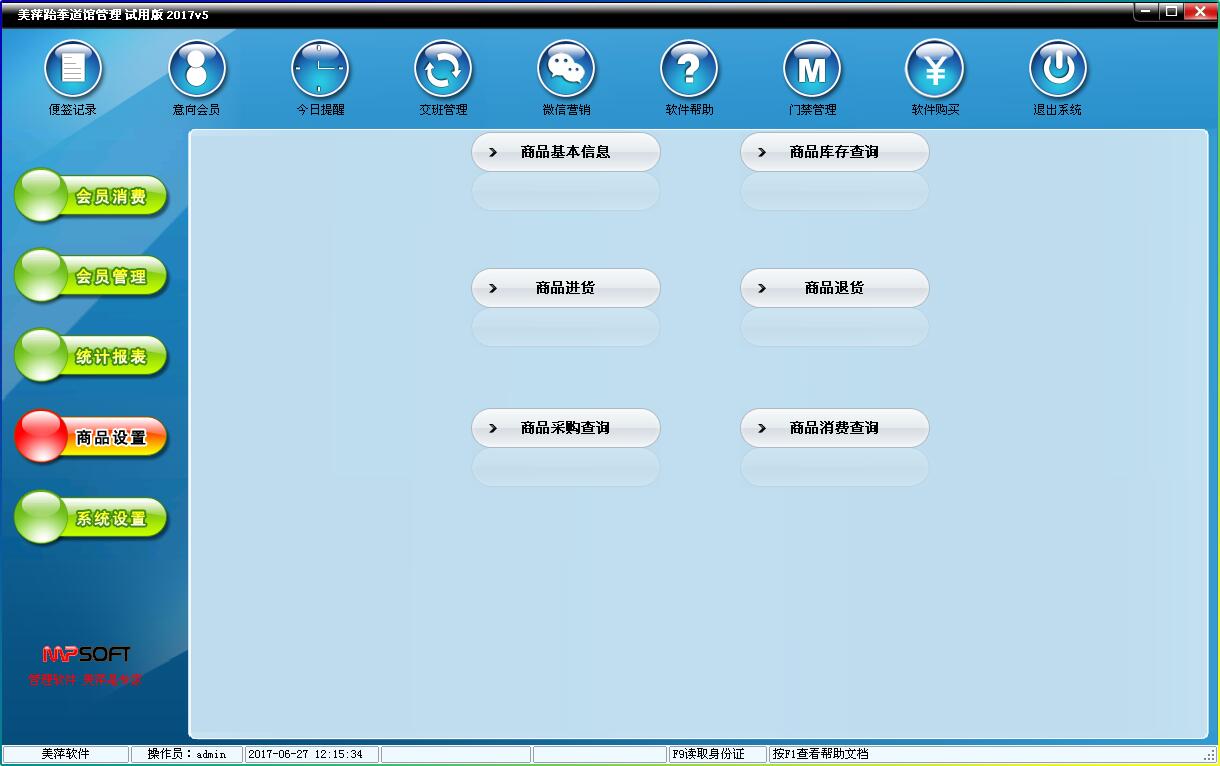Expand the 商品采购查询 entry via its arrow

[x=492, y=427]
